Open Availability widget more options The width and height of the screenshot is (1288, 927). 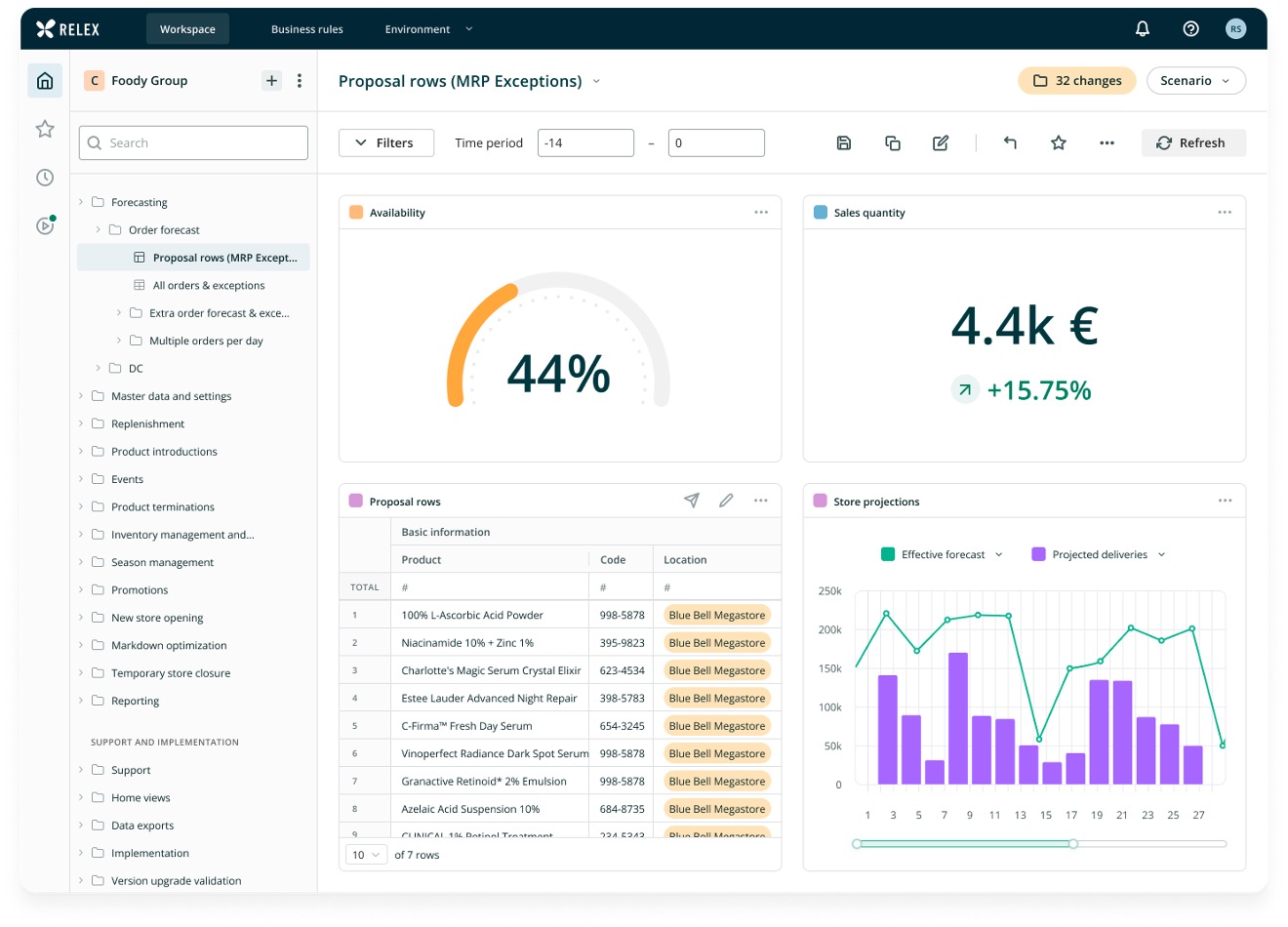tap(761, 212)
